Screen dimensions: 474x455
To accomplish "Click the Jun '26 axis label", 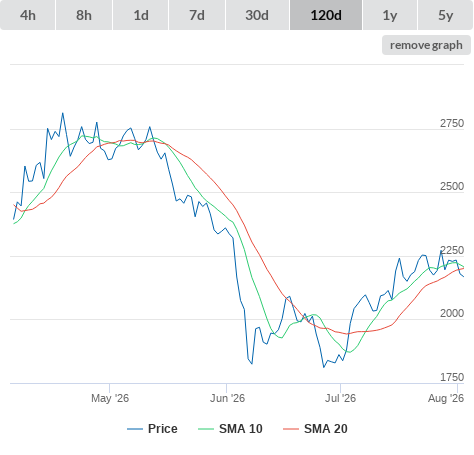I will click(227, 398).
